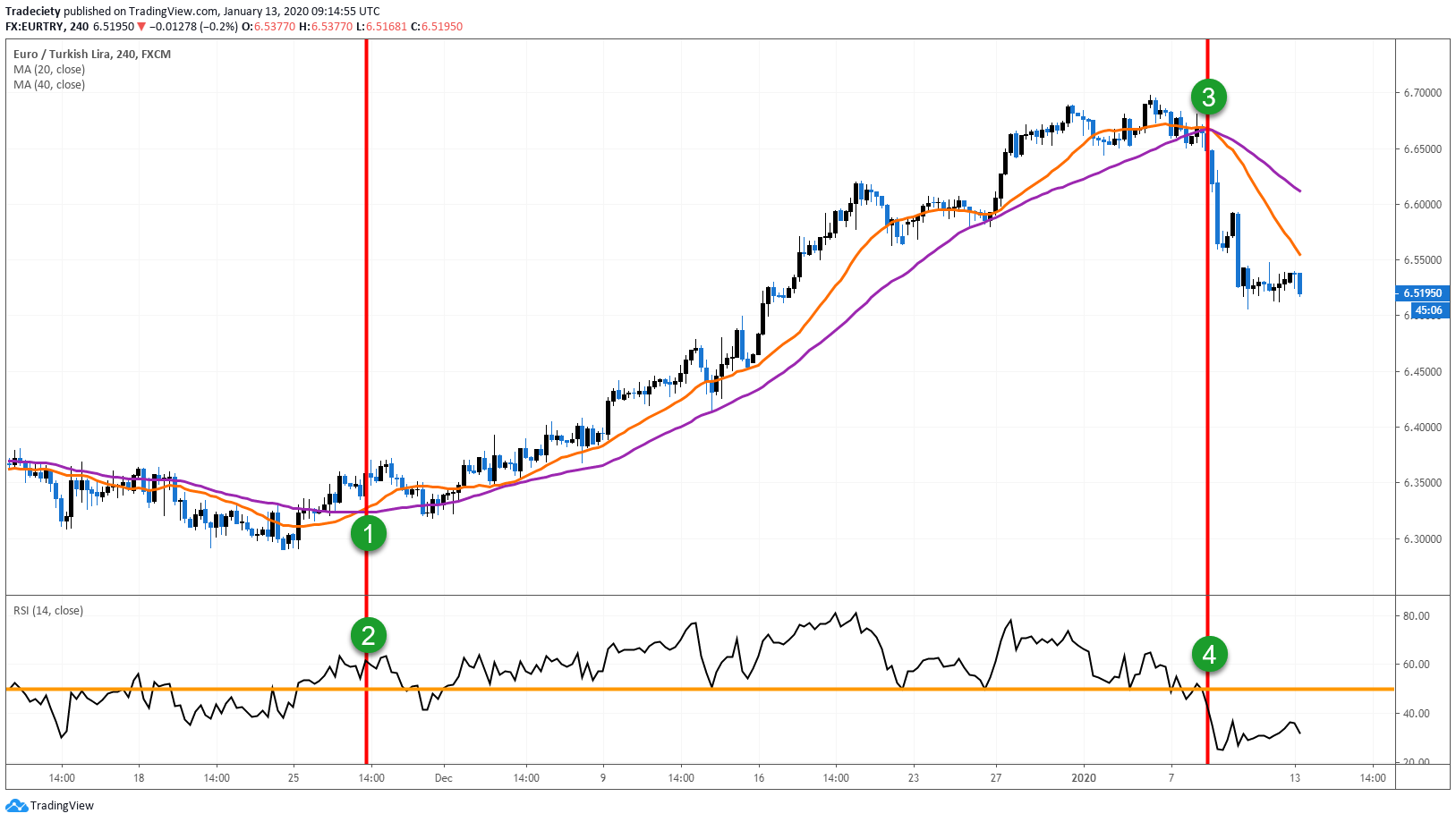Click the green marker labeled 3

pos(1211,98)
